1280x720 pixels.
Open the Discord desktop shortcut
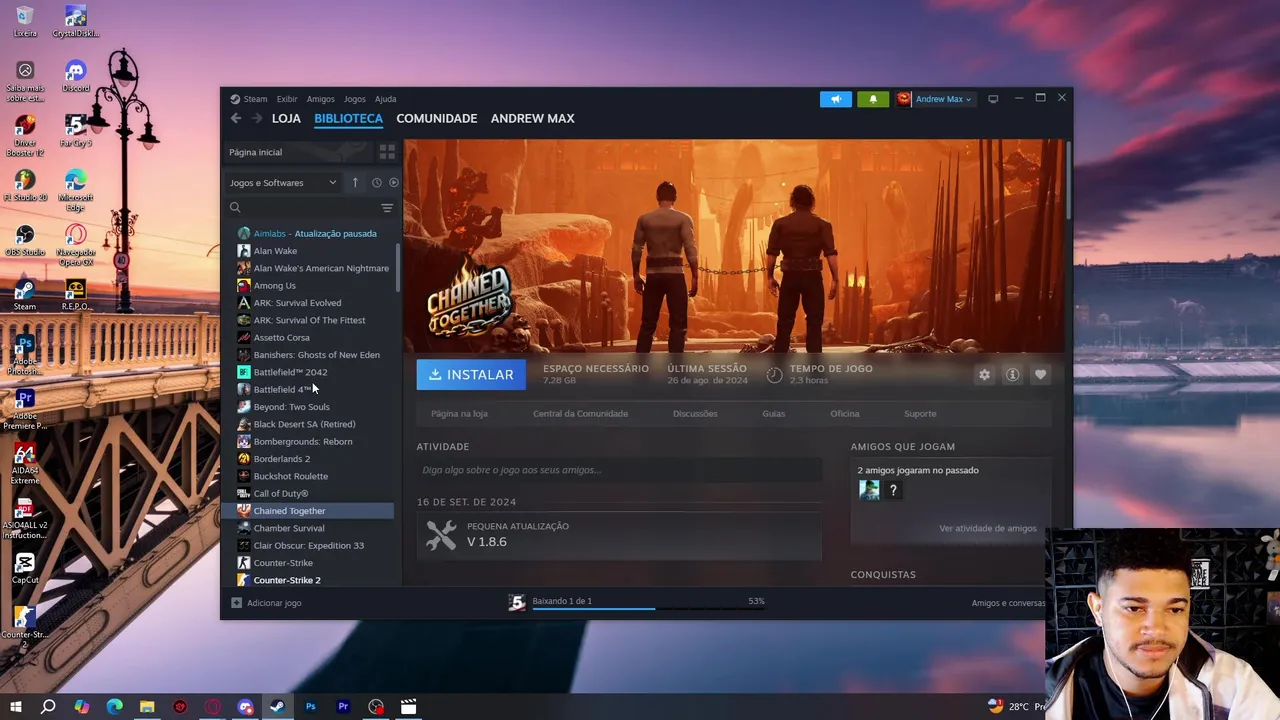pyautogui.click(x=75, y=77)
